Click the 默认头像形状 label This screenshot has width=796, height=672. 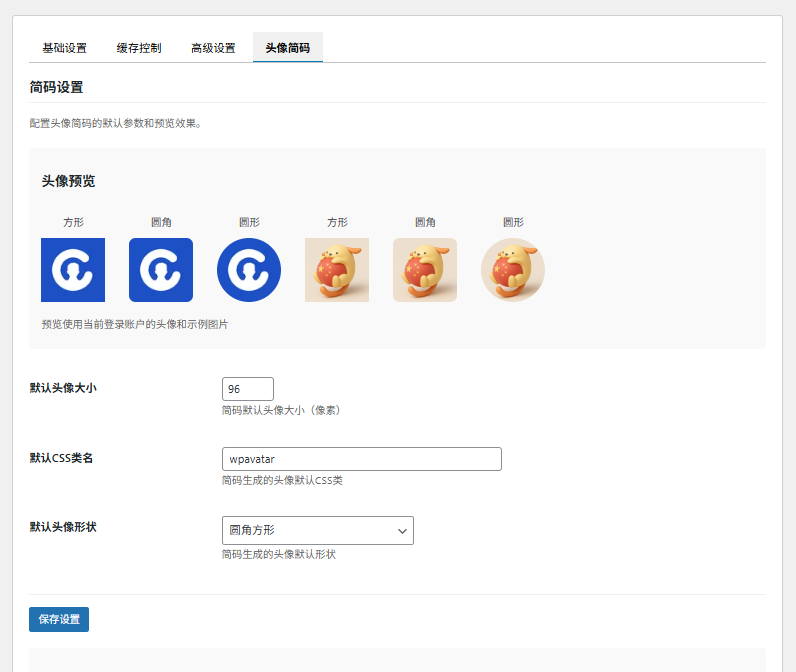(63, 527)
